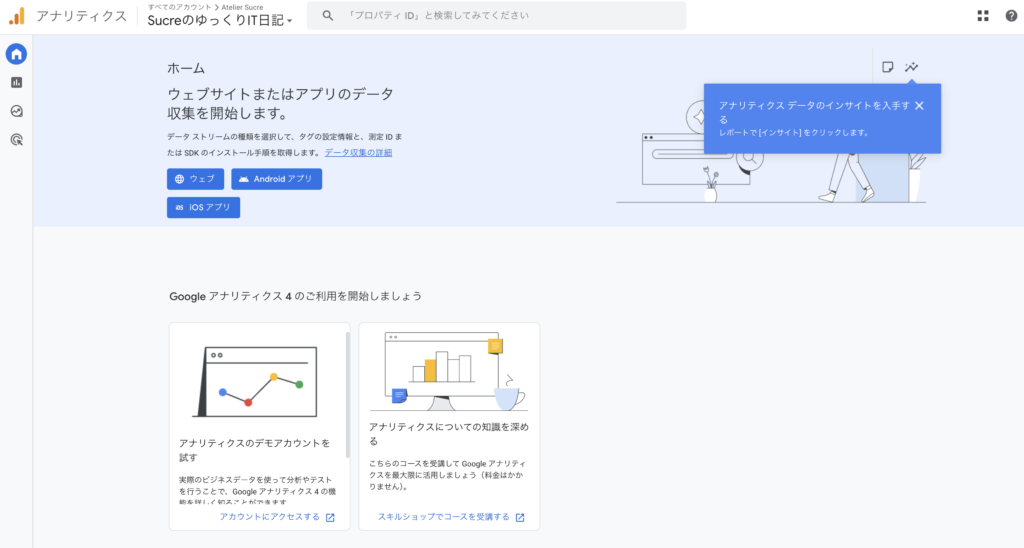Image resolution: width=1024 pixels, height=548 pixels.
Task: Select the Android アプリ button
Action: [276, 179]
